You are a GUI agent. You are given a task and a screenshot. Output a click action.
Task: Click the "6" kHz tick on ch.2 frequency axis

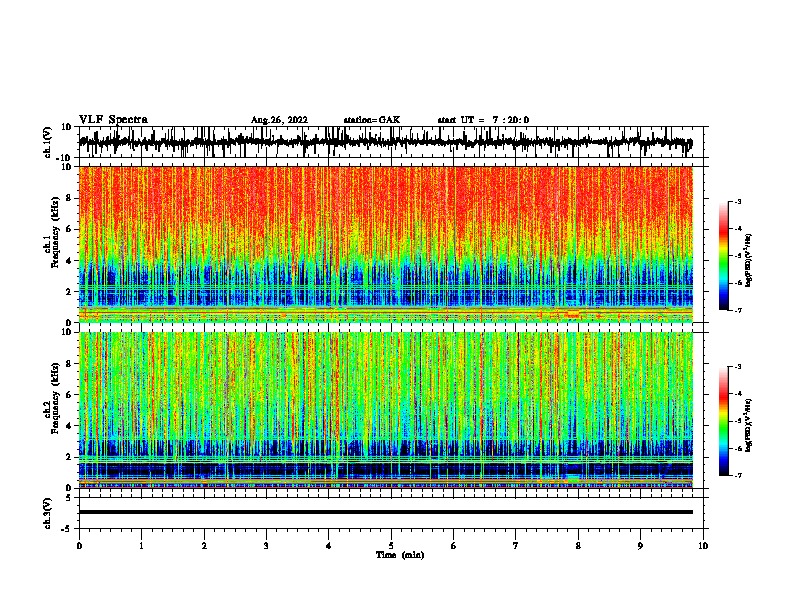[69, 395]
